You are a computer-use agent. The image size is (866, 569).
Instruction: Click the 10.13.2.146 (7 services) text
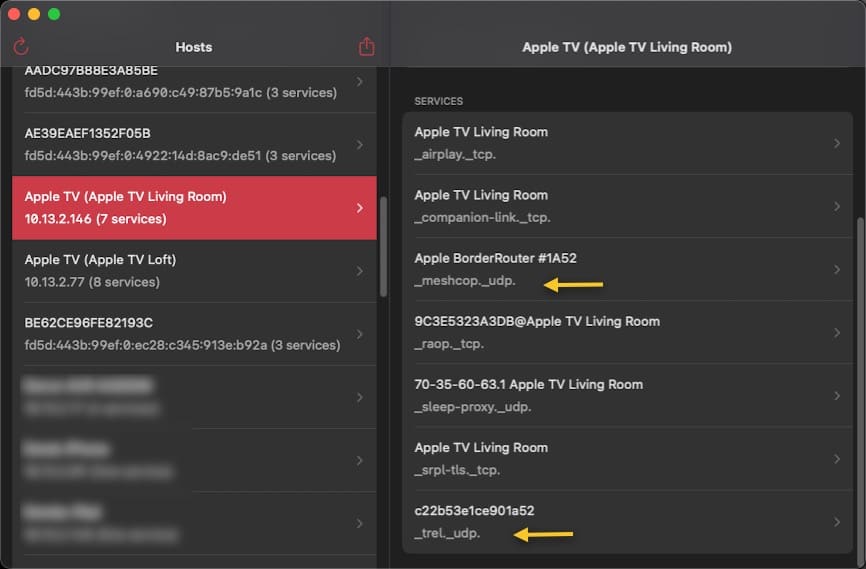[95, 219]
